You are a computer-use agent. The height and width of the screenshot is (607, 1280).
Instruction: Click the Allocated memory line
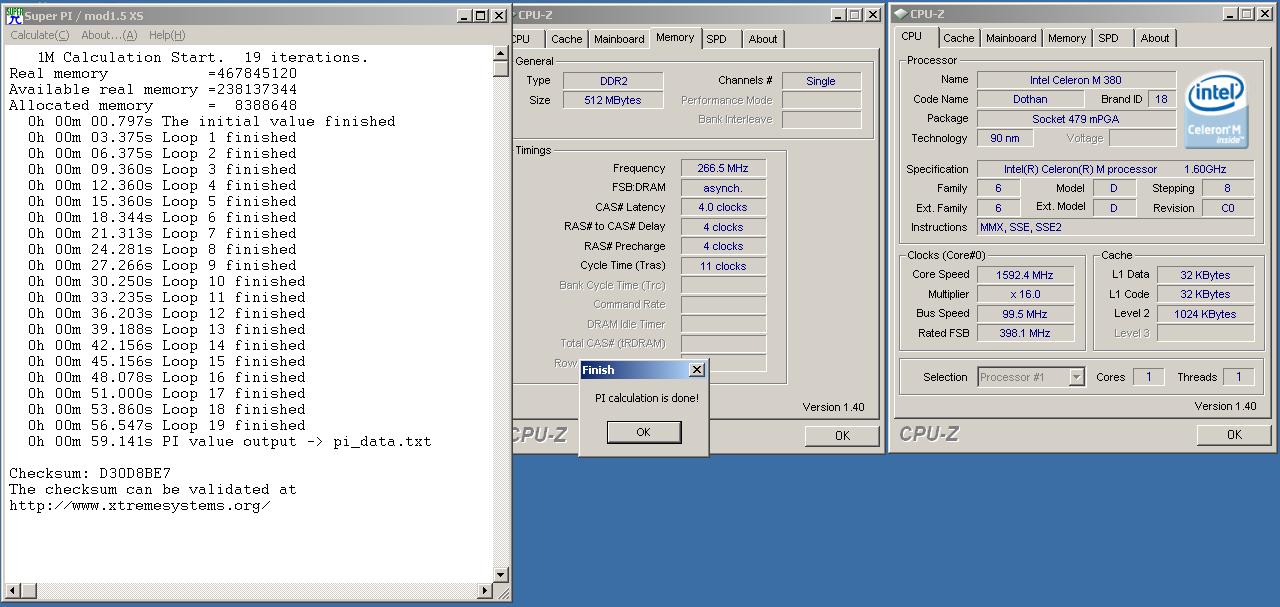(x=153, y=105)
